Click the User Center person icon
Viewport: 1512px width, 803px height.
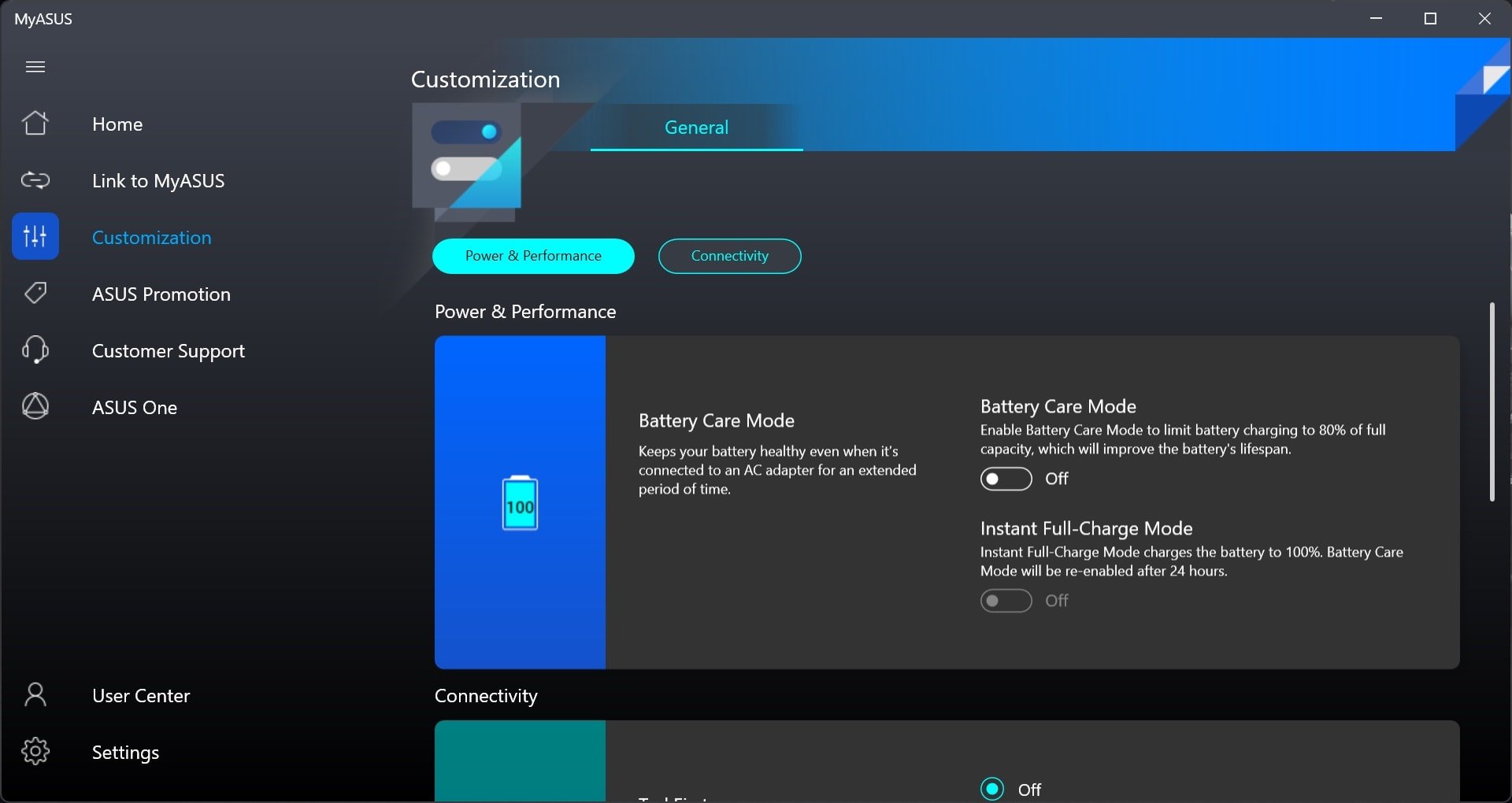(35, 694)
